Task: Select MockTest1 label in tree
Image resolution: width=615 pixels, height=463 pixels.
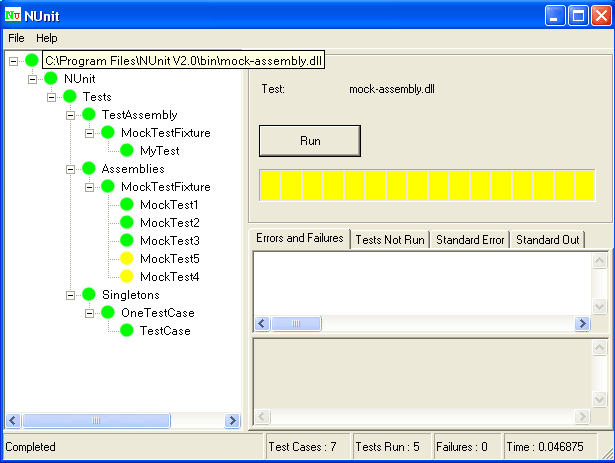Action: click(x=169, y=204)
